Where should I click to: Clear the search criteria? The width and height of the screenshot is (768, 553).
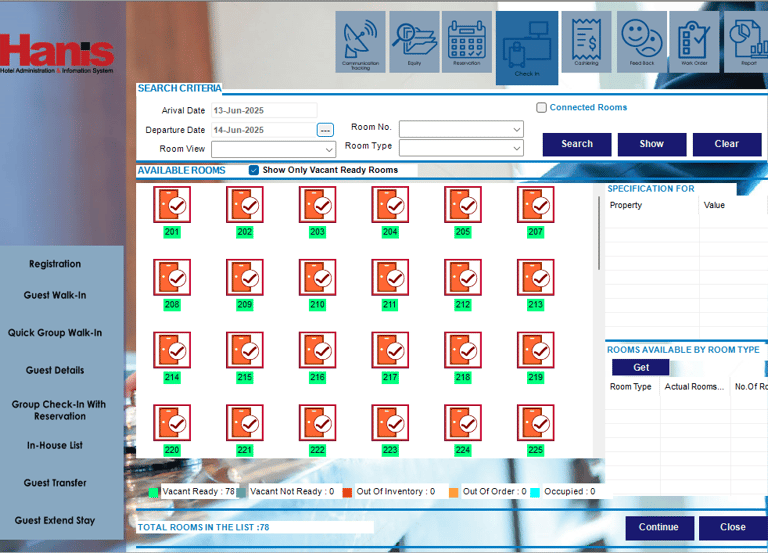pyautogui.click(x=727, y=144)
